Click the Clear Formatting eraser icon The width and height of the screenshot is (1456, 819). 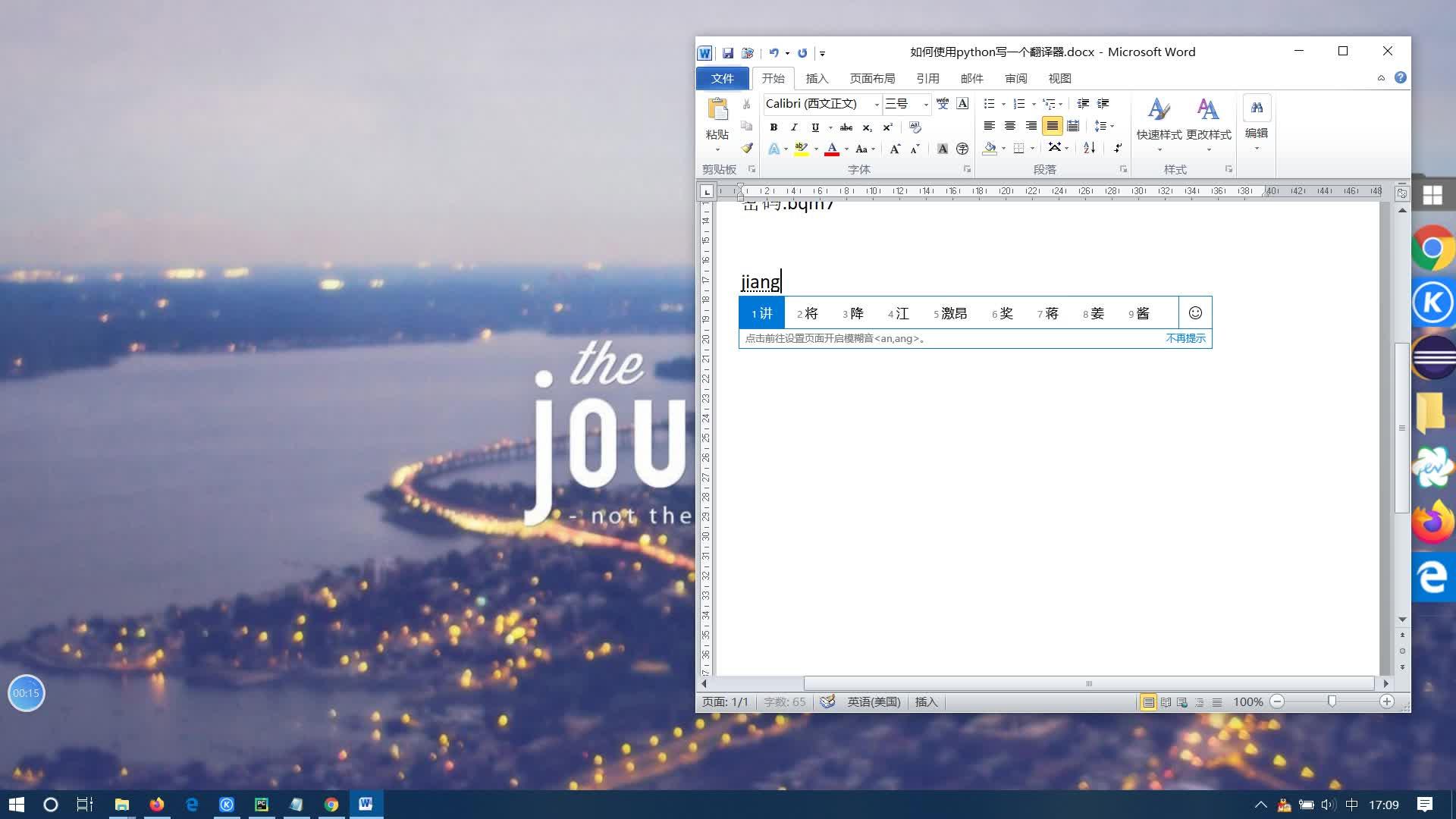915,127
